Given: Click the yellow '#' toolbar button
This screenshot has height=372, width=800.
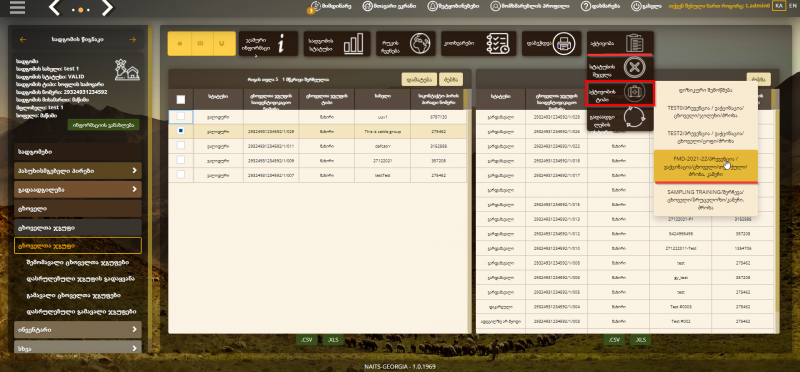Looking at the screenshot, I should click(179, 44).
